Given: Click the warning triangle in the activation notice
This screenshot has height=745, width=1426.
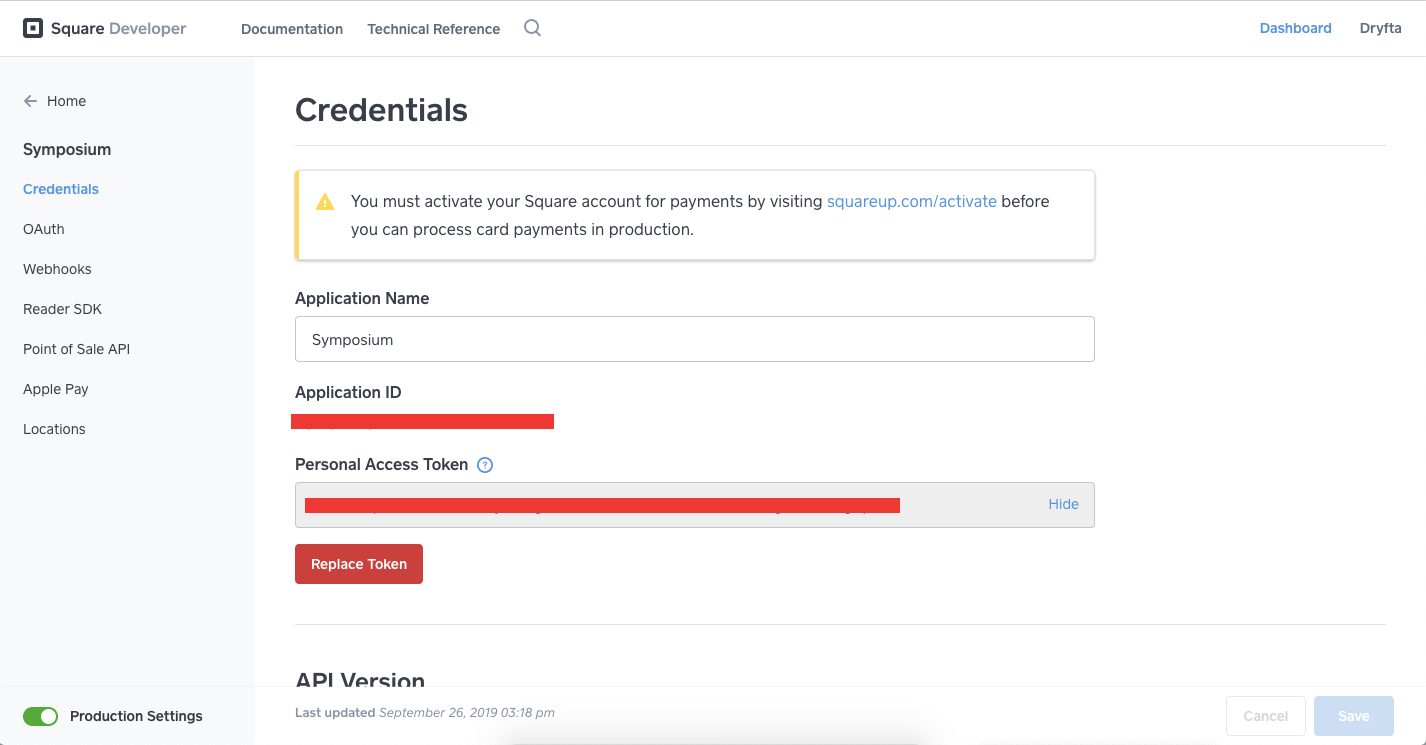Looking at the screenshot, I should [324, 201].
